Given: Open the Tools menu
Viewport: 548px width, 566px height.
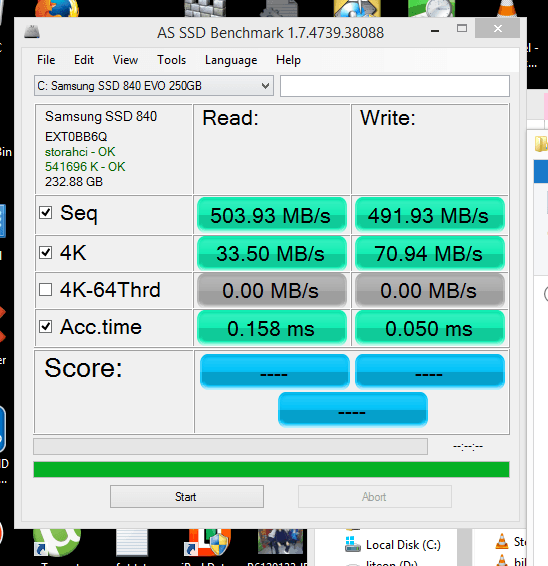Looking at the screenshot, I should point(171,60).
